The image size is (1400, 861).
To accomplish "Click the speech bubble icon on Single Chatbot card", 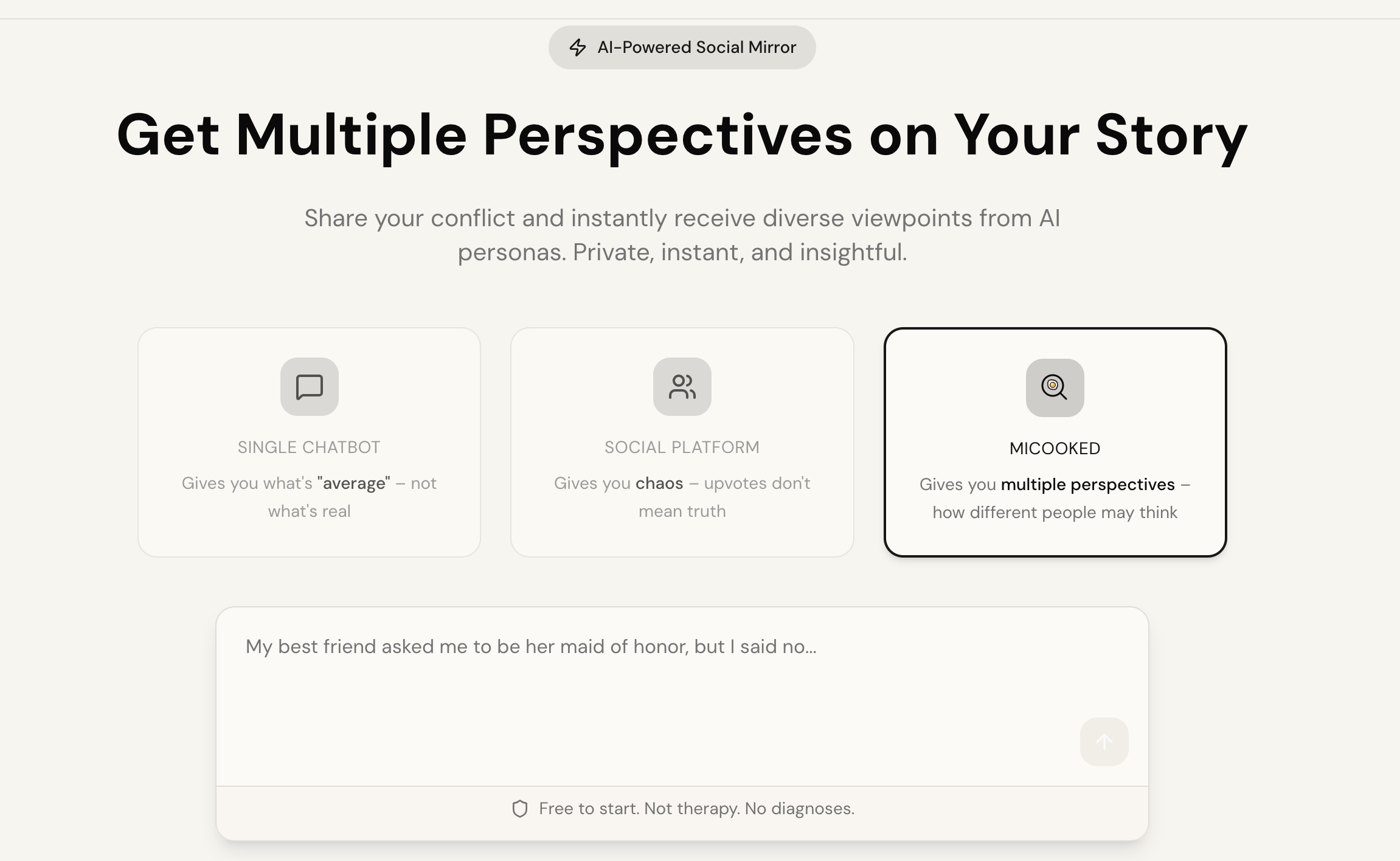I will coord(309,386).
